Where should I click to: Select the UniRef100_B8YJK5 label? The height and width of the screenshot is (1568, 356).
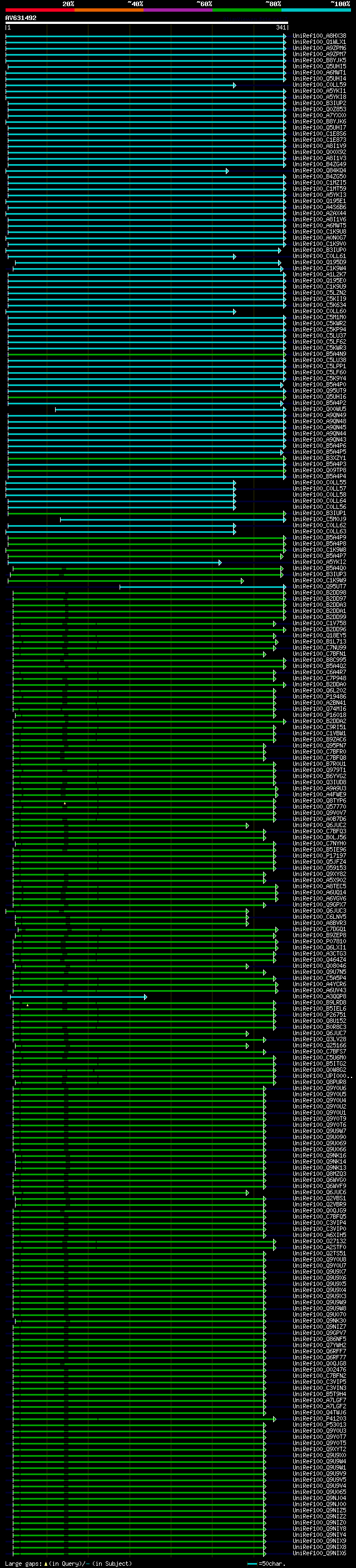[x=319, y=60]
